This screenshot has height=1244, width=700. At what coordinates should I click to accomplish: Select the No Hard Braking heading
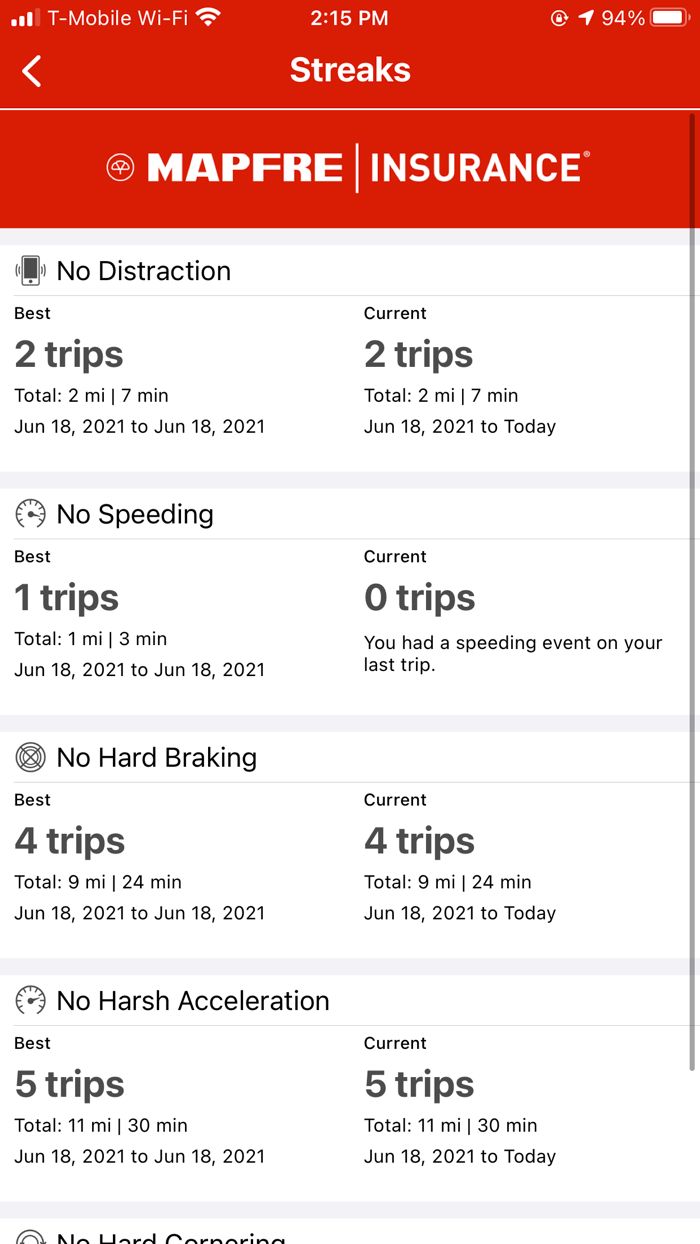click(157, 758)
